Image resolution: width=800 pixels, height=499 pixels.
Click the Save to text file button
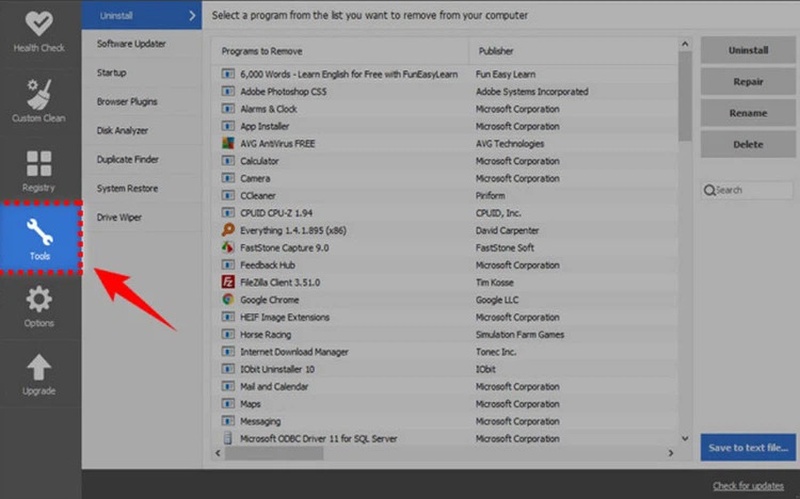click(x=748, y=447)
